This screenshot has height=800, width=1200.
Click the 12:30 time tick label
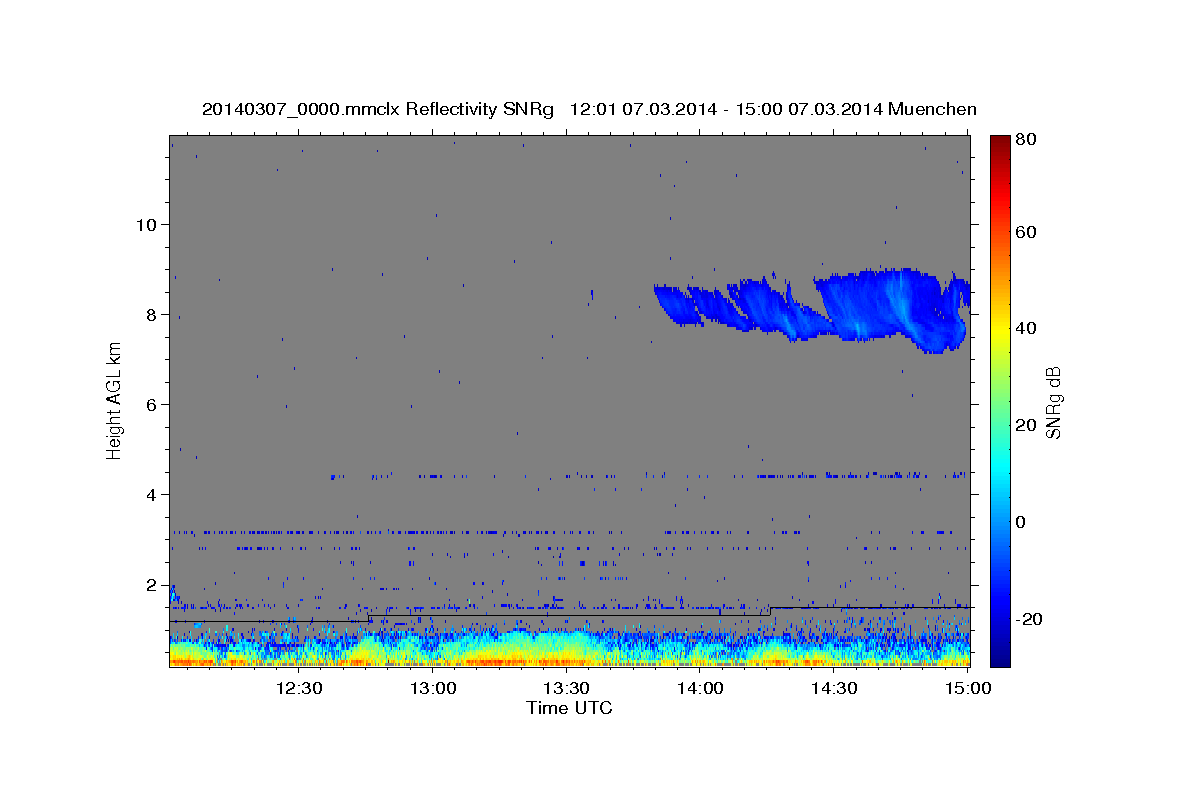click(x=299, y=688)
